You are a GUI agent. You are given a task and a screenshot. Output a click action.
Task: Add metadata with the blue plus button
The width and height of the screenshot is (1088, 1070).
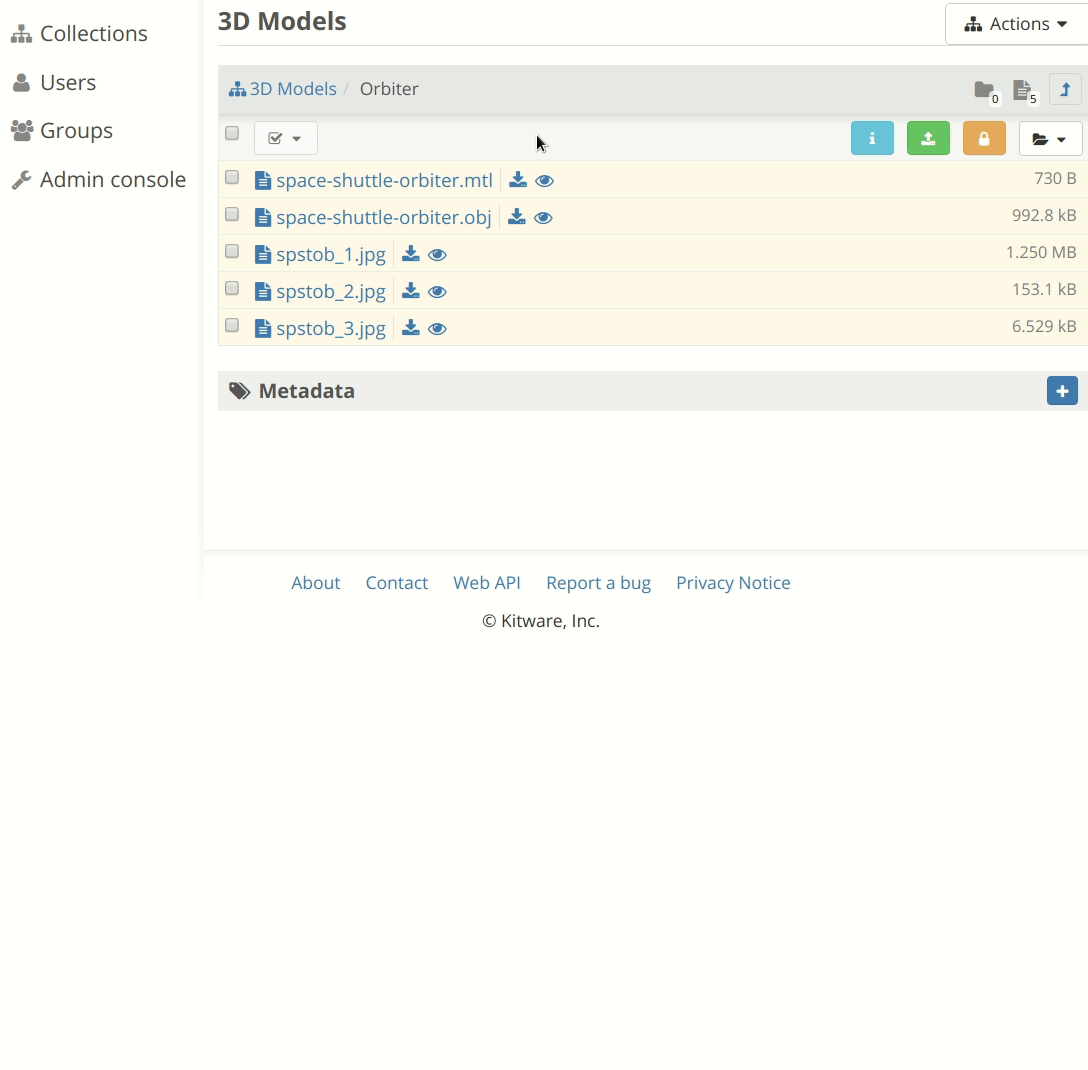[x=1062, y=391]
